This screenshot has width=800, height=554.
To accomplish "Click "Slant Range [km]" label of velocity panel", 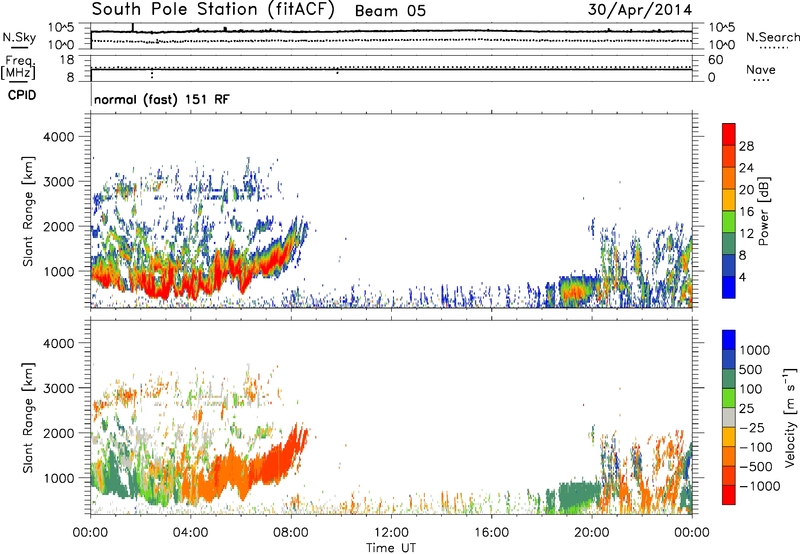I will (28, 417).
